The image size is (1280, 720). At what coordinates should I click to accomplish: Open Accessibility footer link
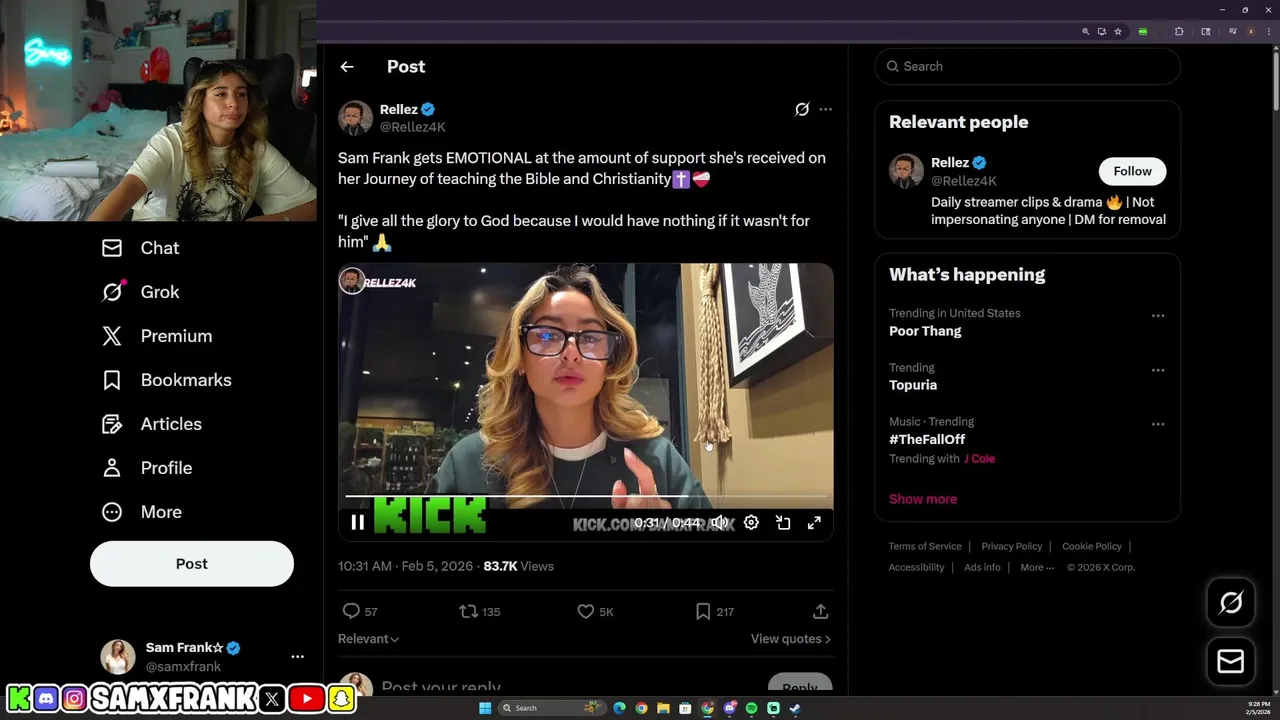[916, 568]
